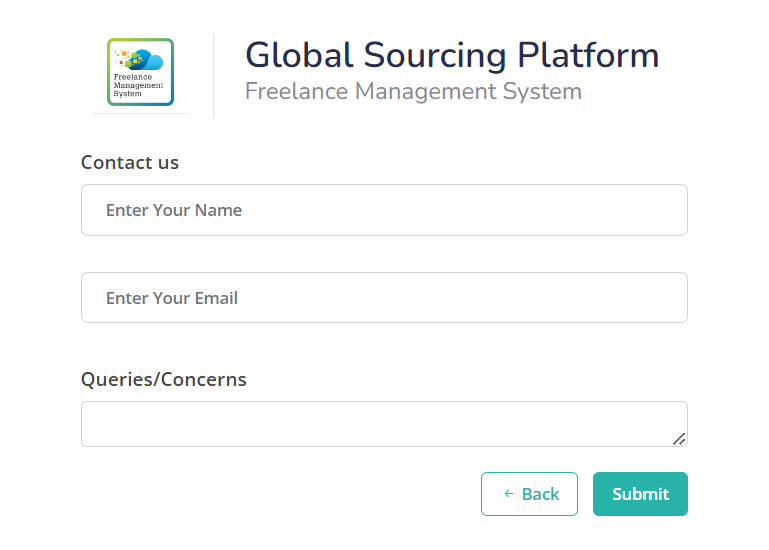The height and width of the screenshot is (550, 769).
Task: Click the Contact us heading
Action: point(130,162)
